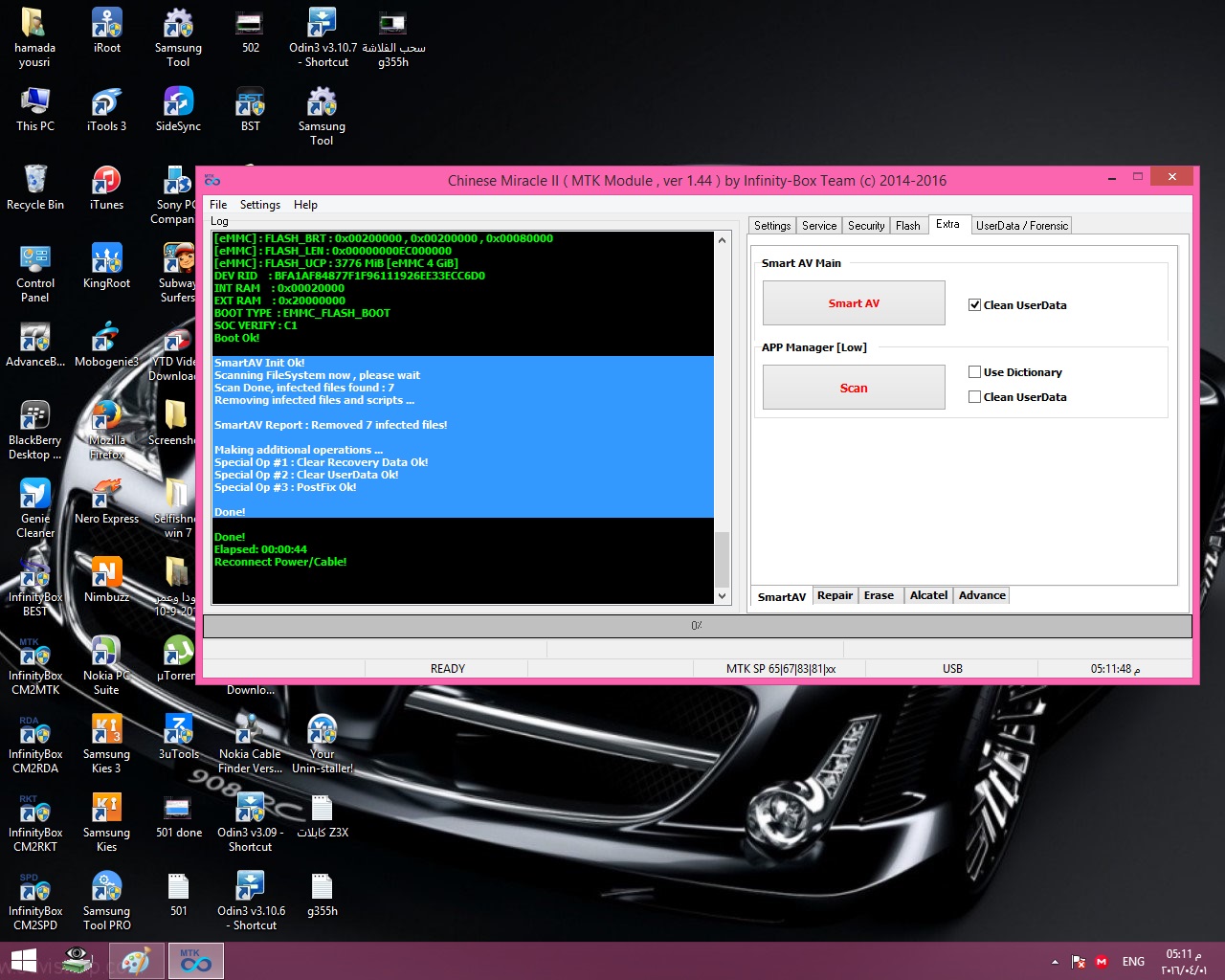Open the Settings menu
Viewport: 1225px width, 980px height.
[259, 205]
